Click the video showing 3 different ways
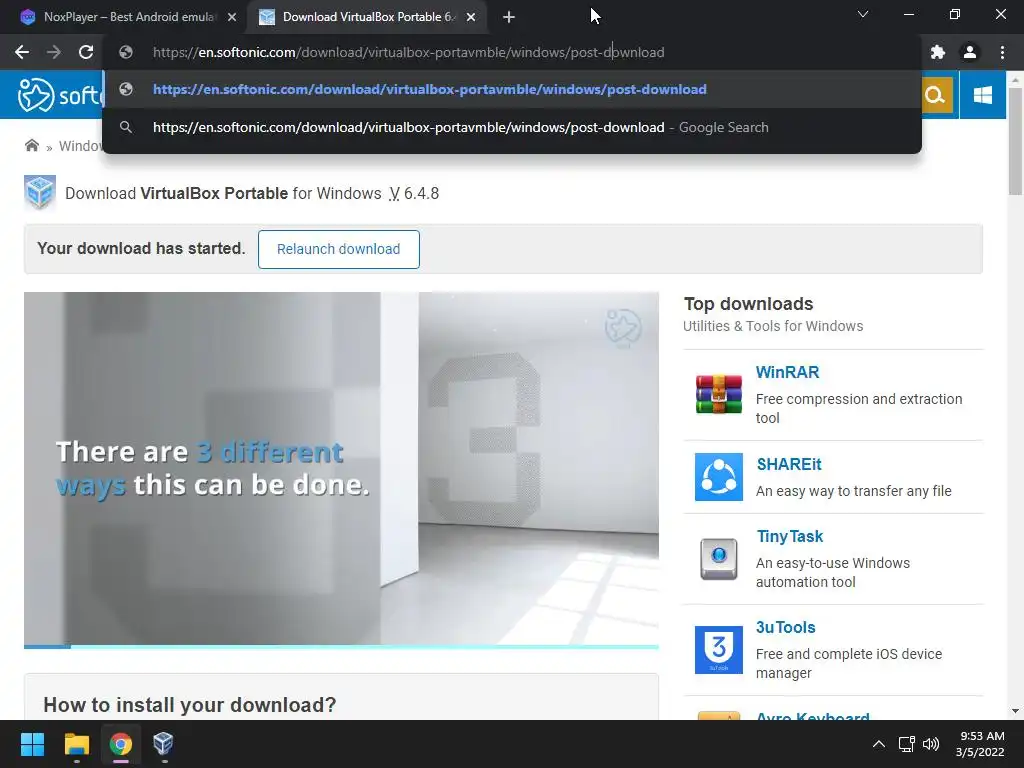This screenshot has height=768, width=1024. tap(341, 468)
